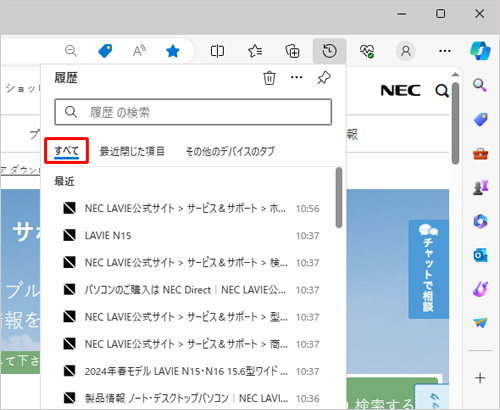Open the sidebar Microsoft 365 icon
The height and width of the screenshot is (410, 500).
(480, 221)
